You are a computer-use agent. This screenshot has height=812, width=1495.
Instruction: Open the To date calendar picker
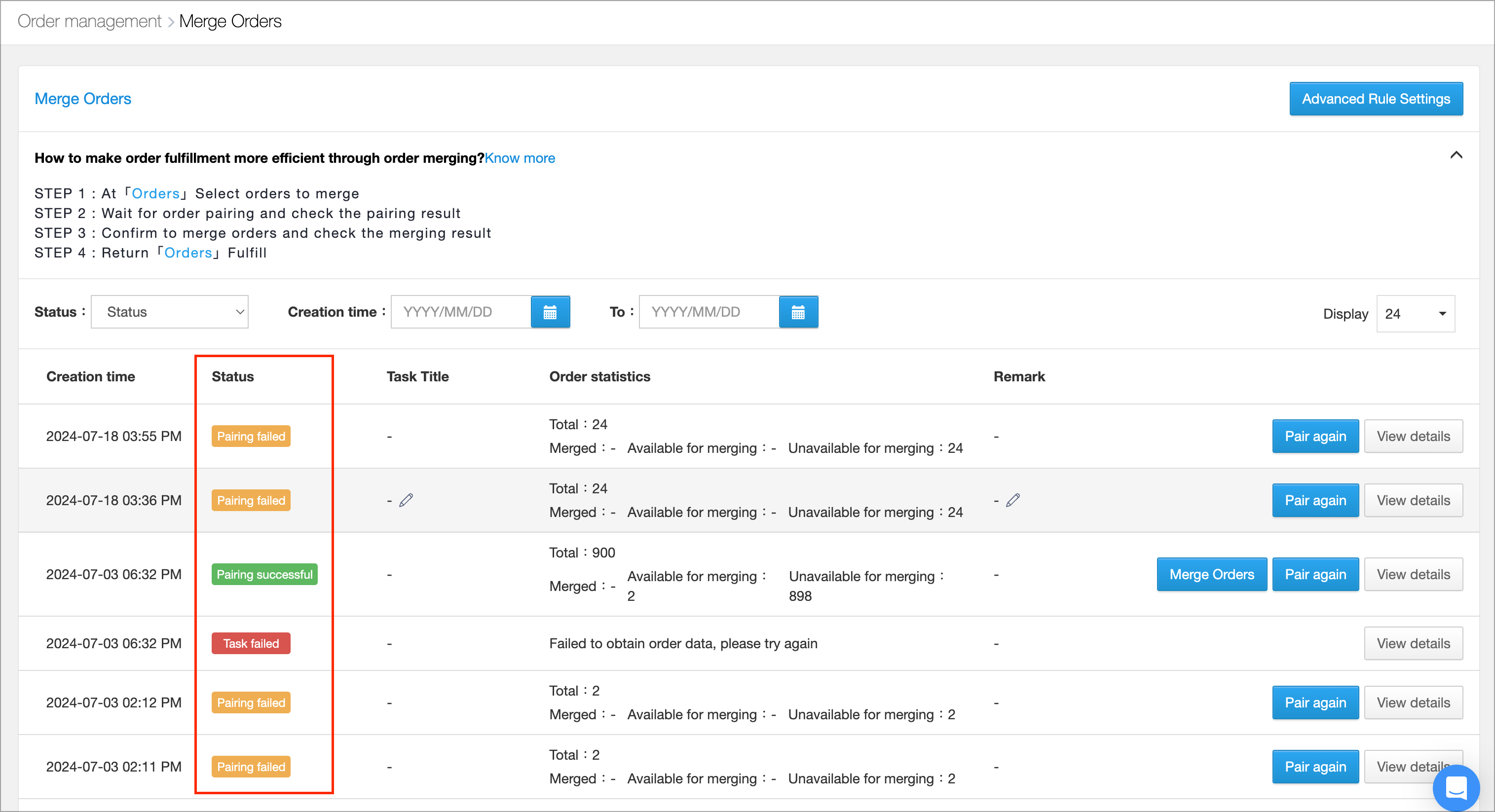pyautogui.click(x=798, y=312)
